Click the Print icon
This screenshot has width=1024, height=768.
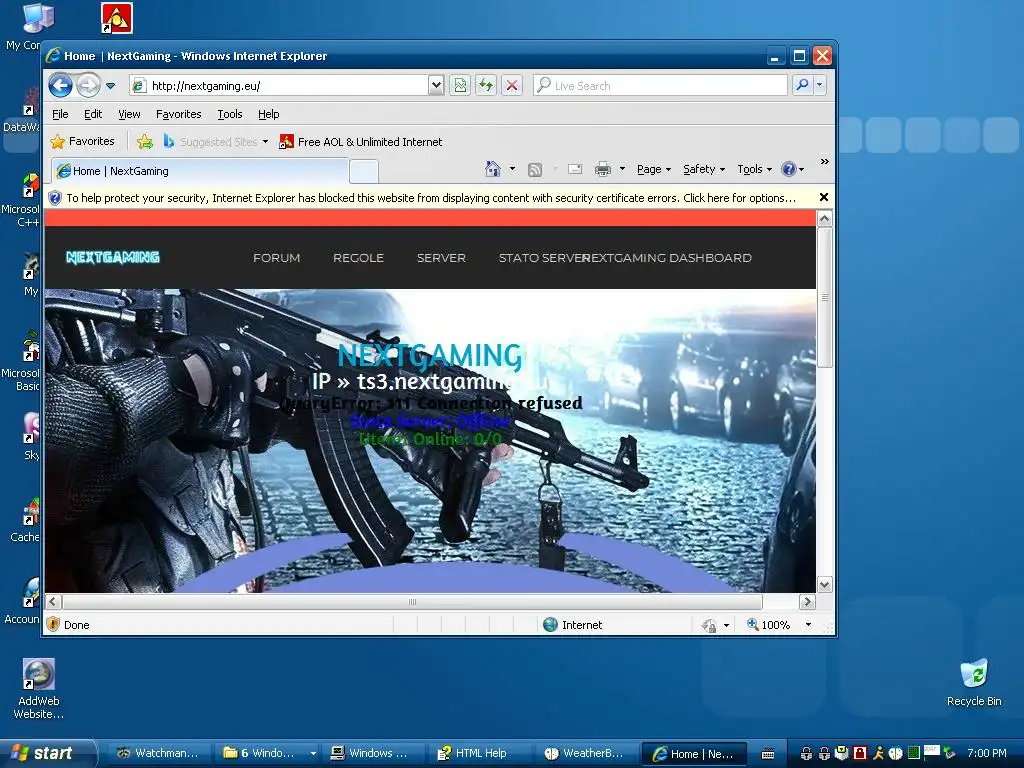[603, 169]
